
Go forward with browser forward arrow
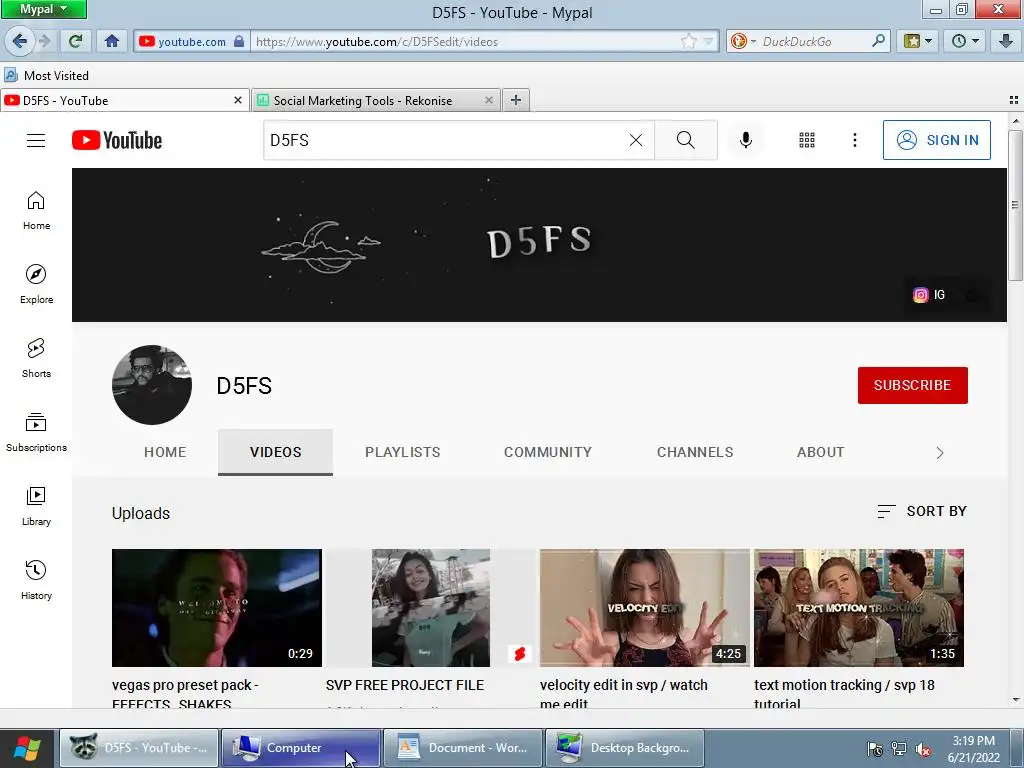[x=44, y=41]
